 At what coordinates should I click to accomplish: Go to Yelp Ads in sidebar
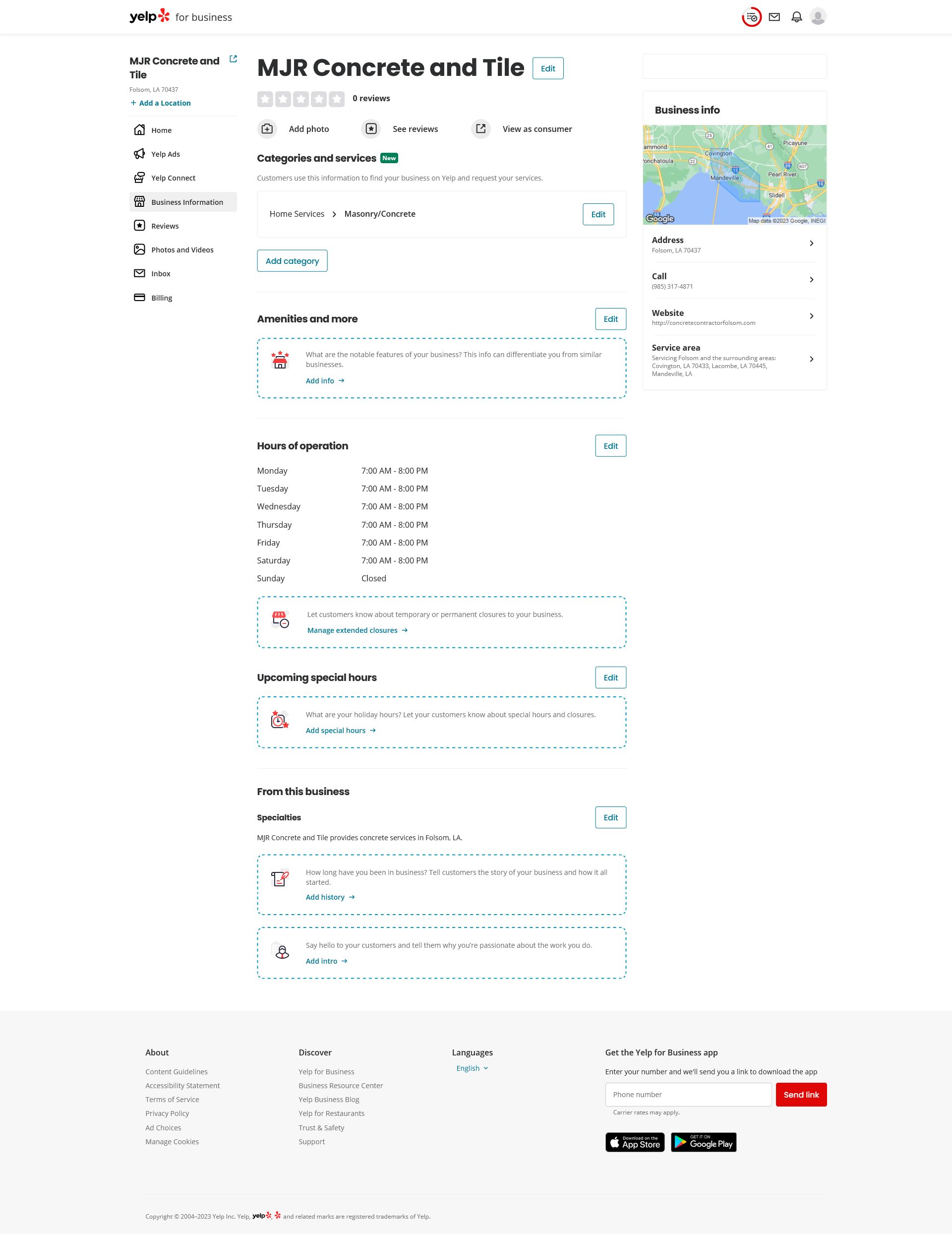(x=166, y=154)
